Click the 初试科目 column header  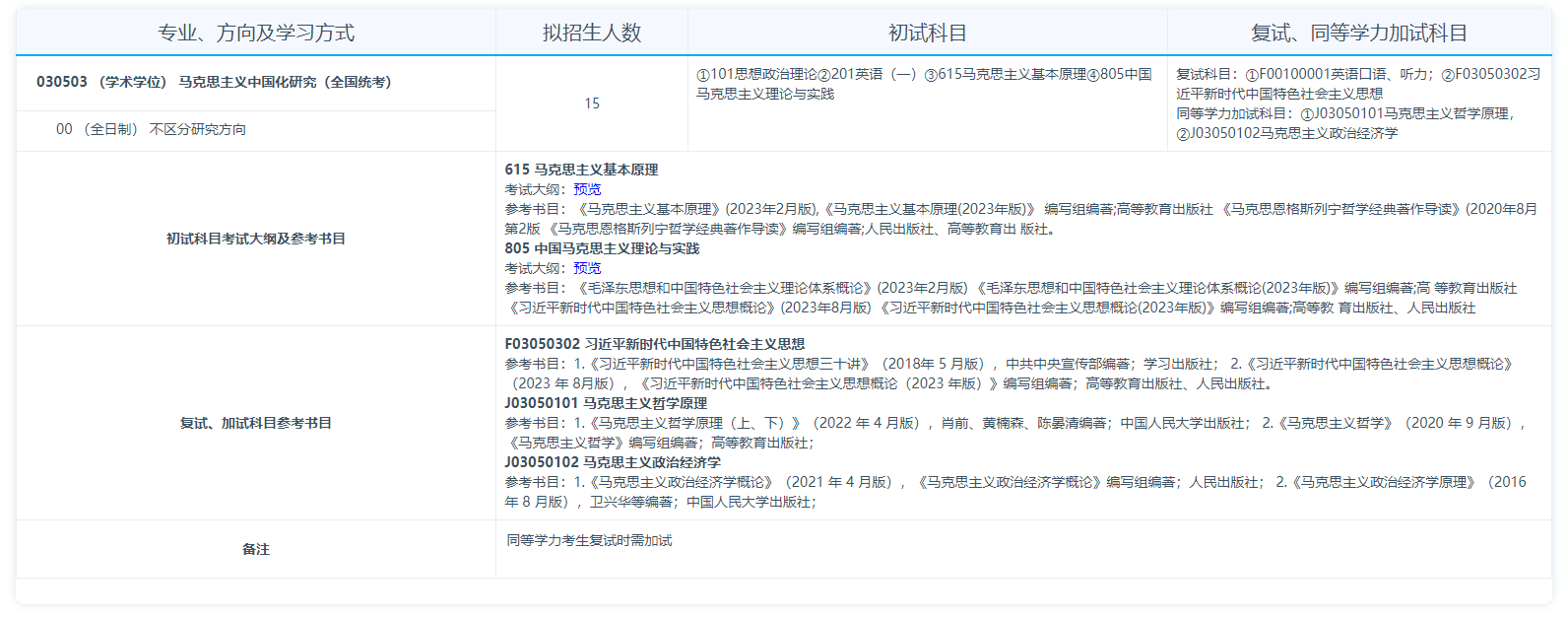point(928,33)
